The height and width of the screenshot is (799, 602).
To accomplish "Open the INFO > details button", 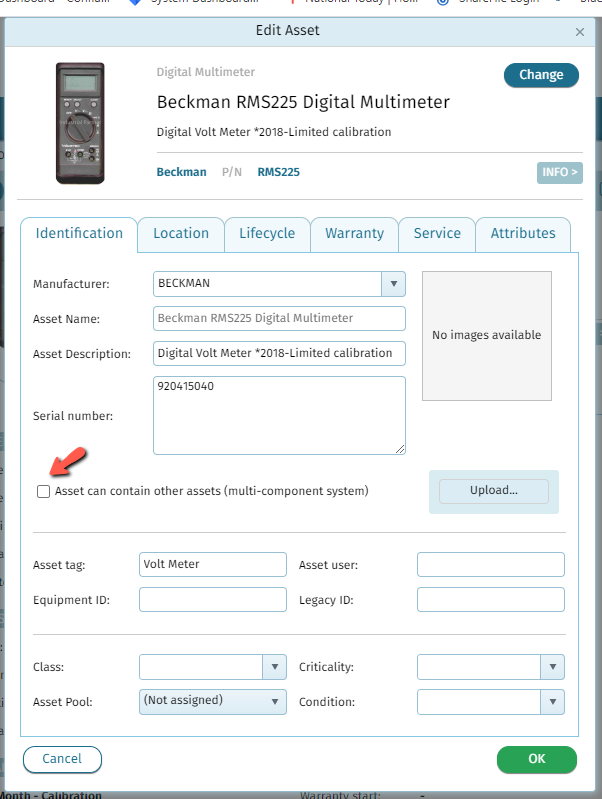I will click(559, 172).
